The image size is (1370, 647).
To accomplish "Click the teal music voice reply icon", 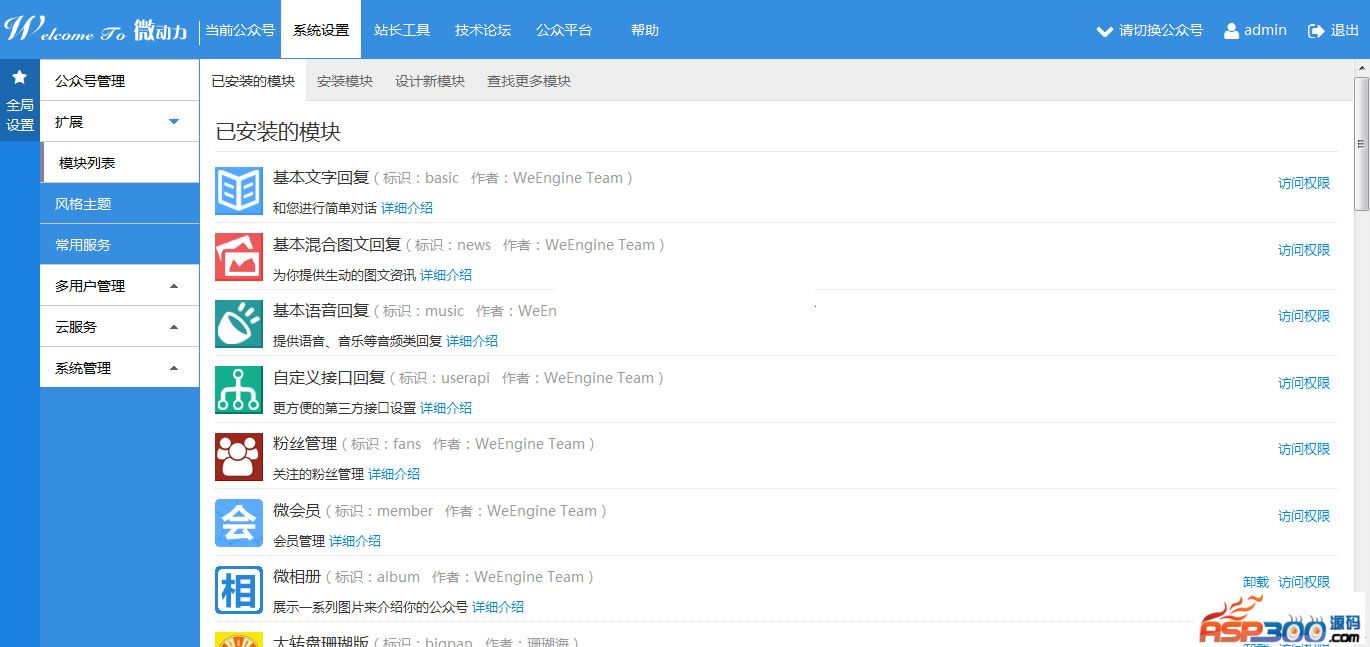I will click(239, 324).
